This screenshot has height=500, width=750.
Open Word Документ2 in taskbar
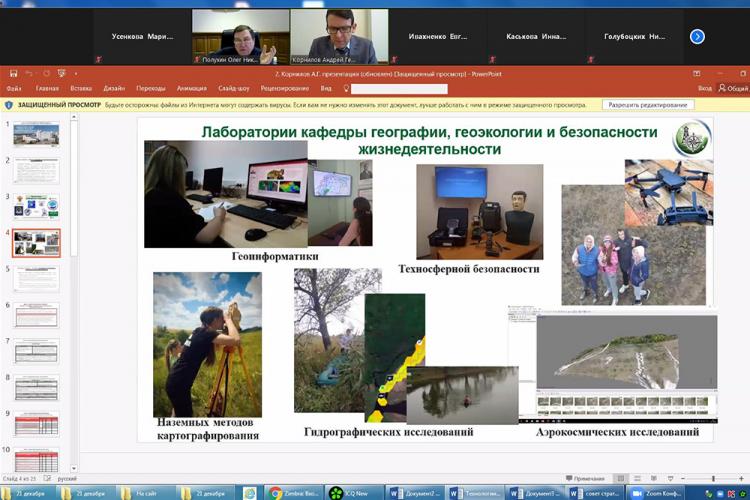(x=414, y=493)
